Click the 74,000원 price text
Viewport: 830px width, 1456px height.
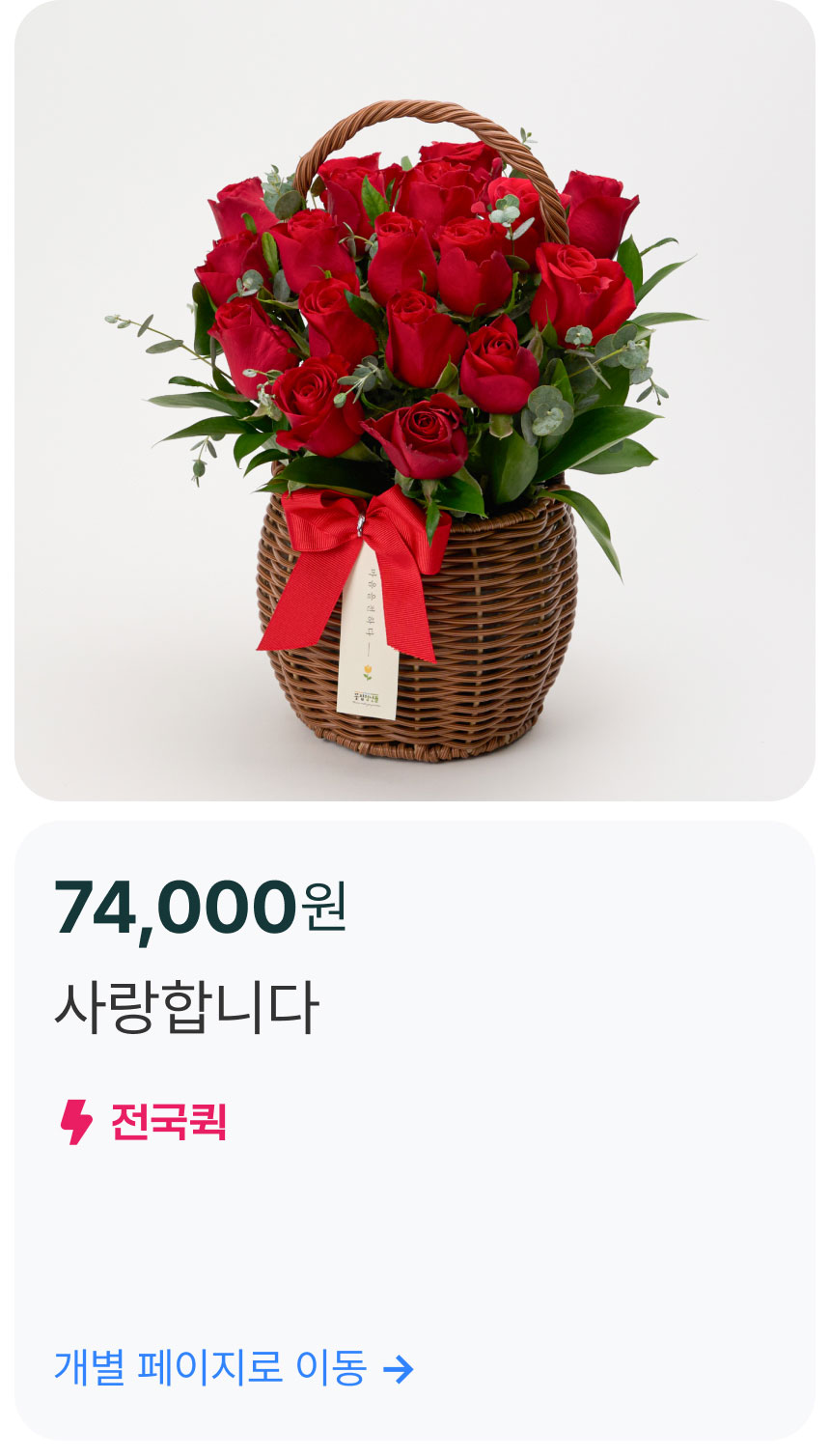point(201,908)
